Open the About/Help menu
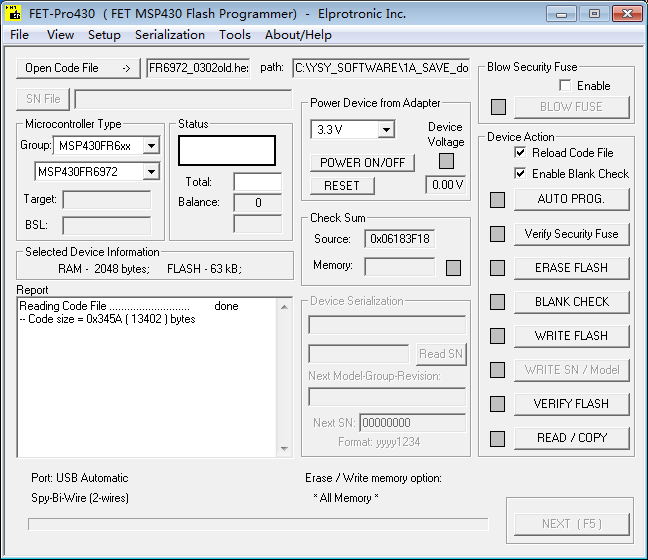The width and height of the screenshot is (648, 560). coord(298,35)
